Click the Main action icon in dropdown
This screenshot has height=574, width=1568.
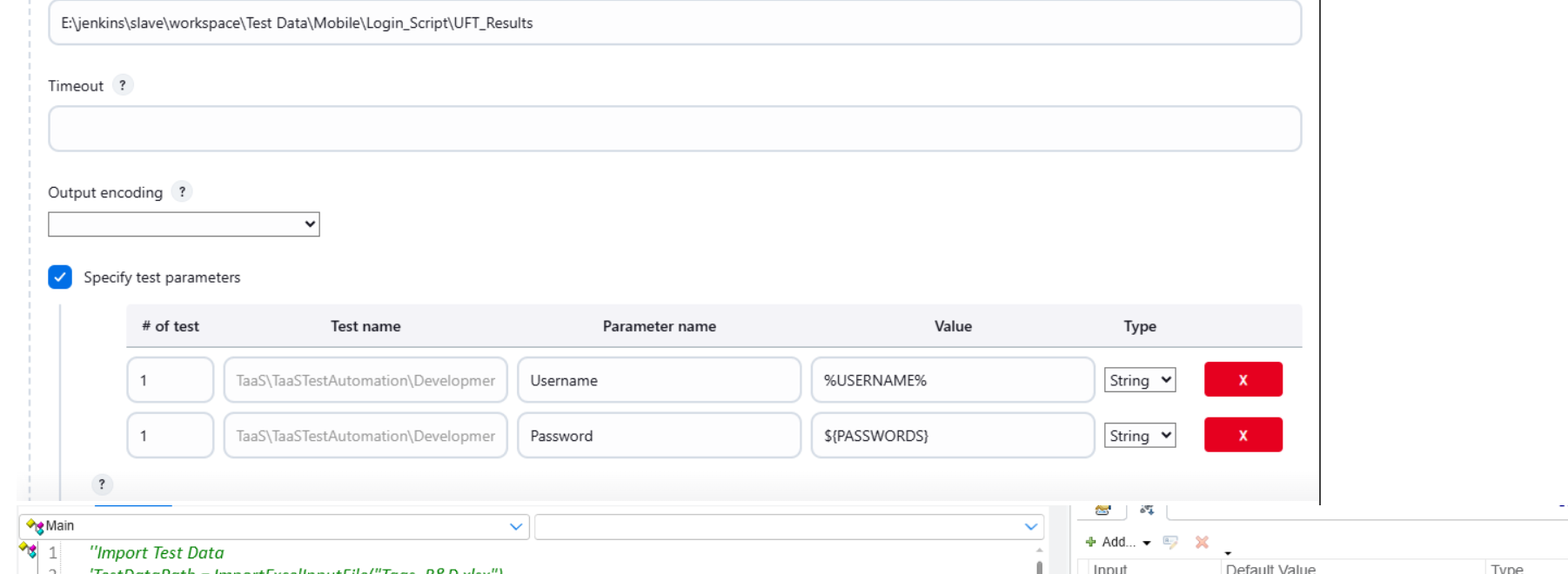pos(35,526)
